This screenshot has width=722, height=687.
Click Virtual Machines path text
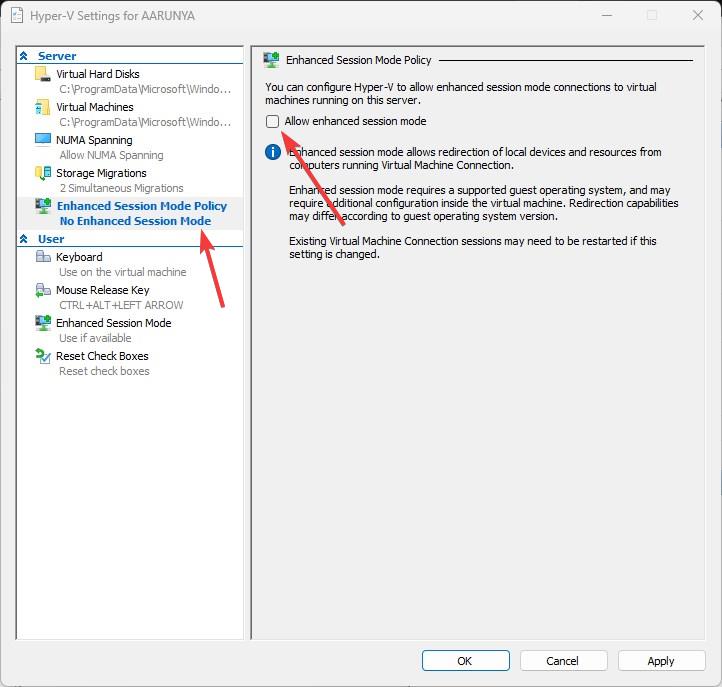(x=145, y=122)
